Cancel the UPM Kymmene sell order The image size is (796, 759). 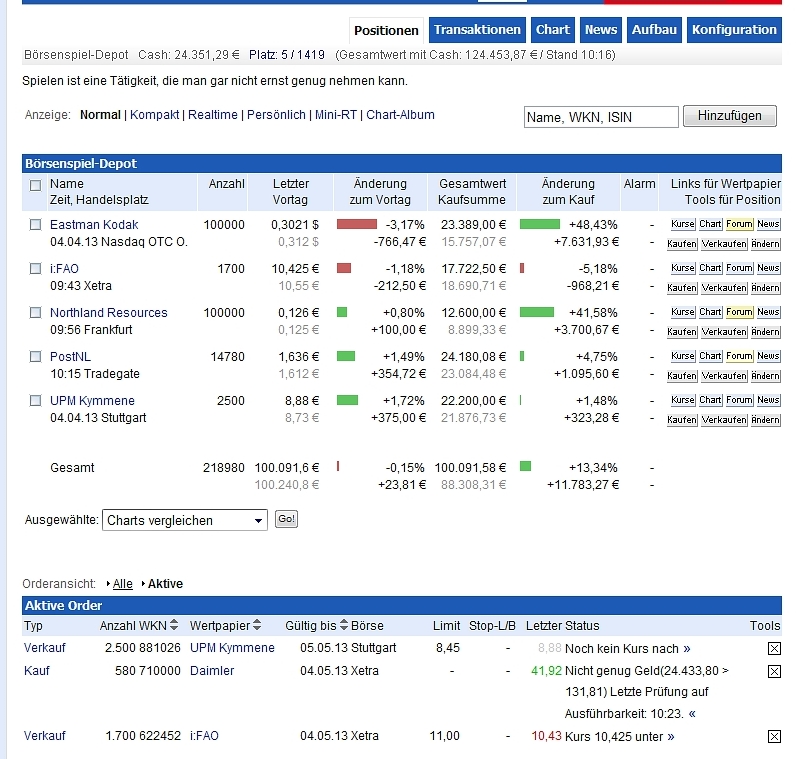(x=774, y=648)
